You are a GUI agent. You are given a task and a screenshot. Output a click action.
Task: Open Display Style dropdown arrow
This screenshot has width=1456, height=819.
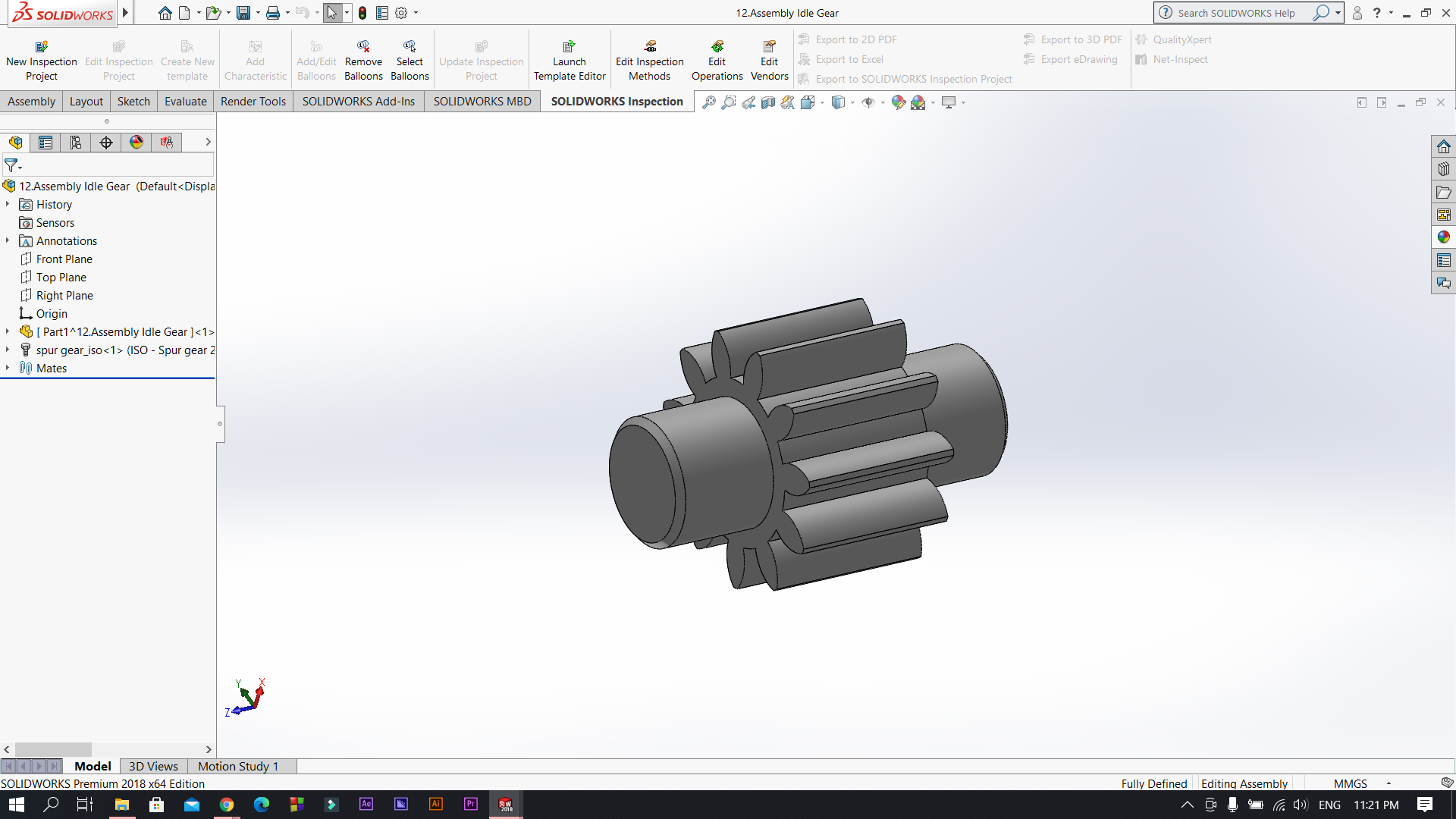852,102
